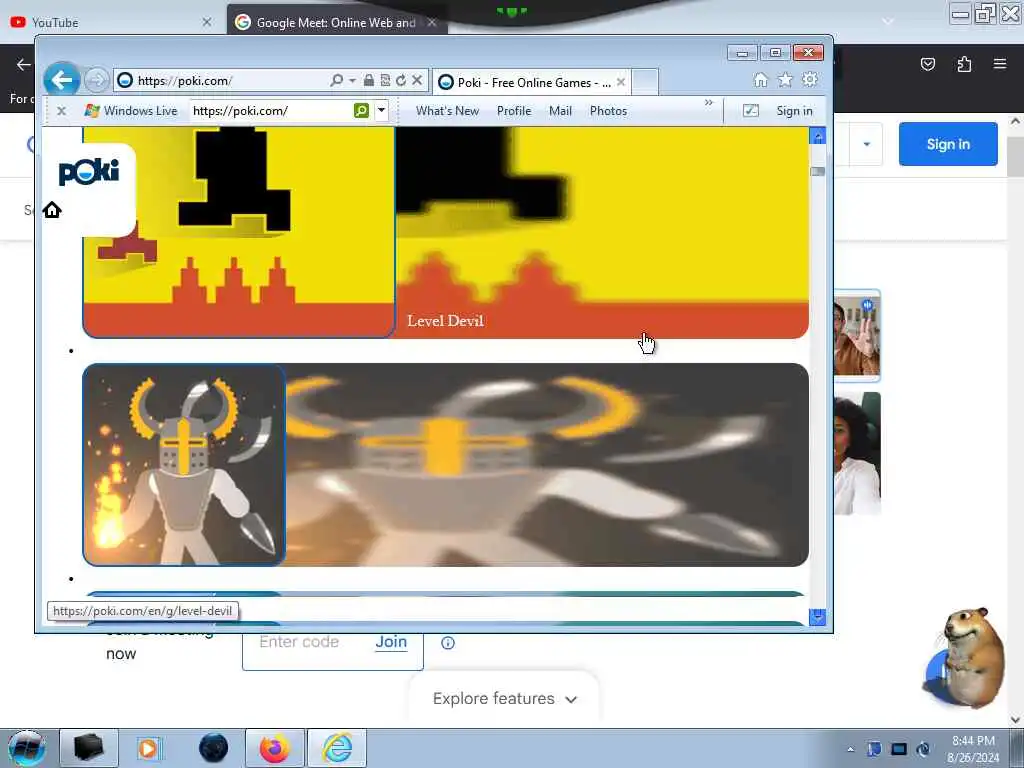Open Firefox Pocket save icon

point(928,64)
